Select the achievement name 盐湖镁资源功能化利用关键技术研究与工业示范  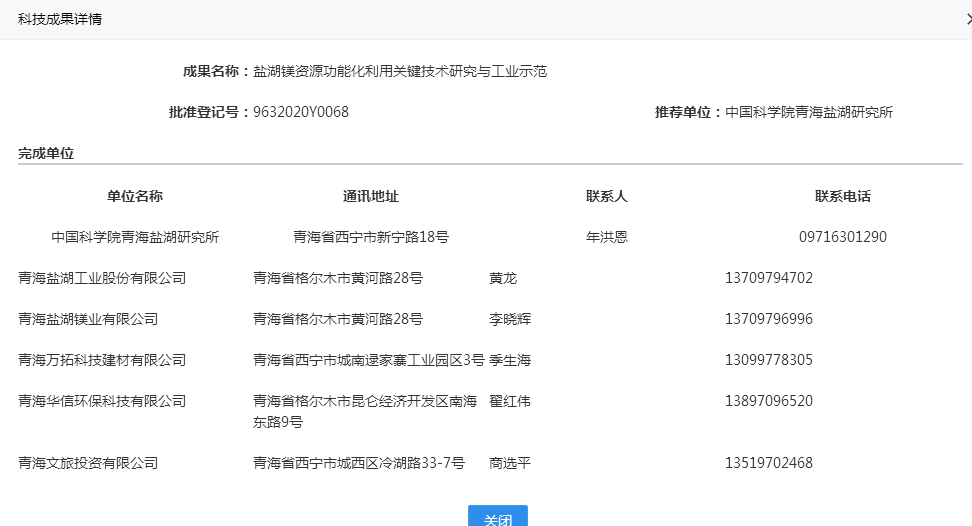pyautogui.click(x=400, y=71)
